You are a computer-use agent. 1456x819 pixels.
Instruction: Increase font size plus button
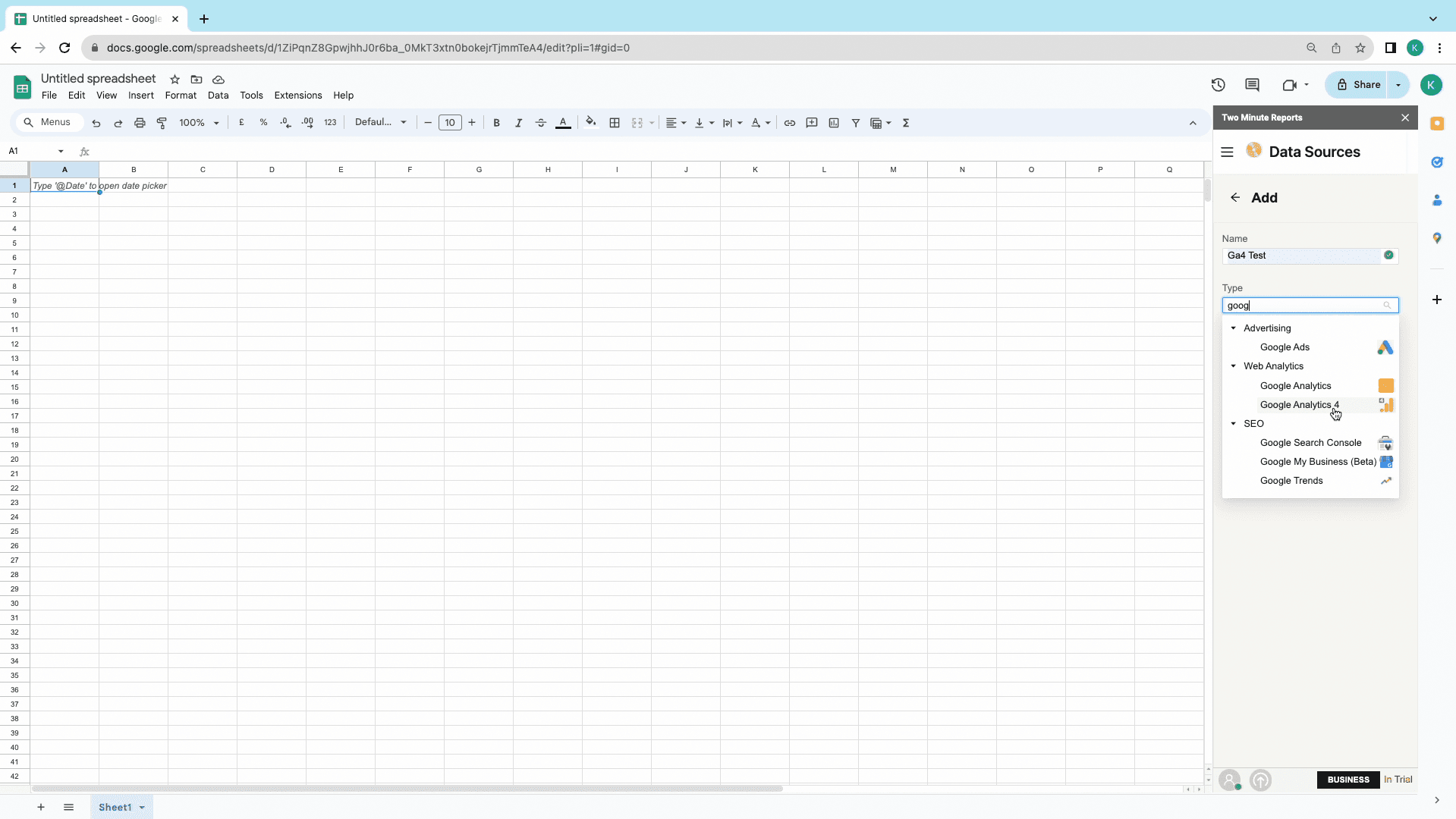click(472, 123)
